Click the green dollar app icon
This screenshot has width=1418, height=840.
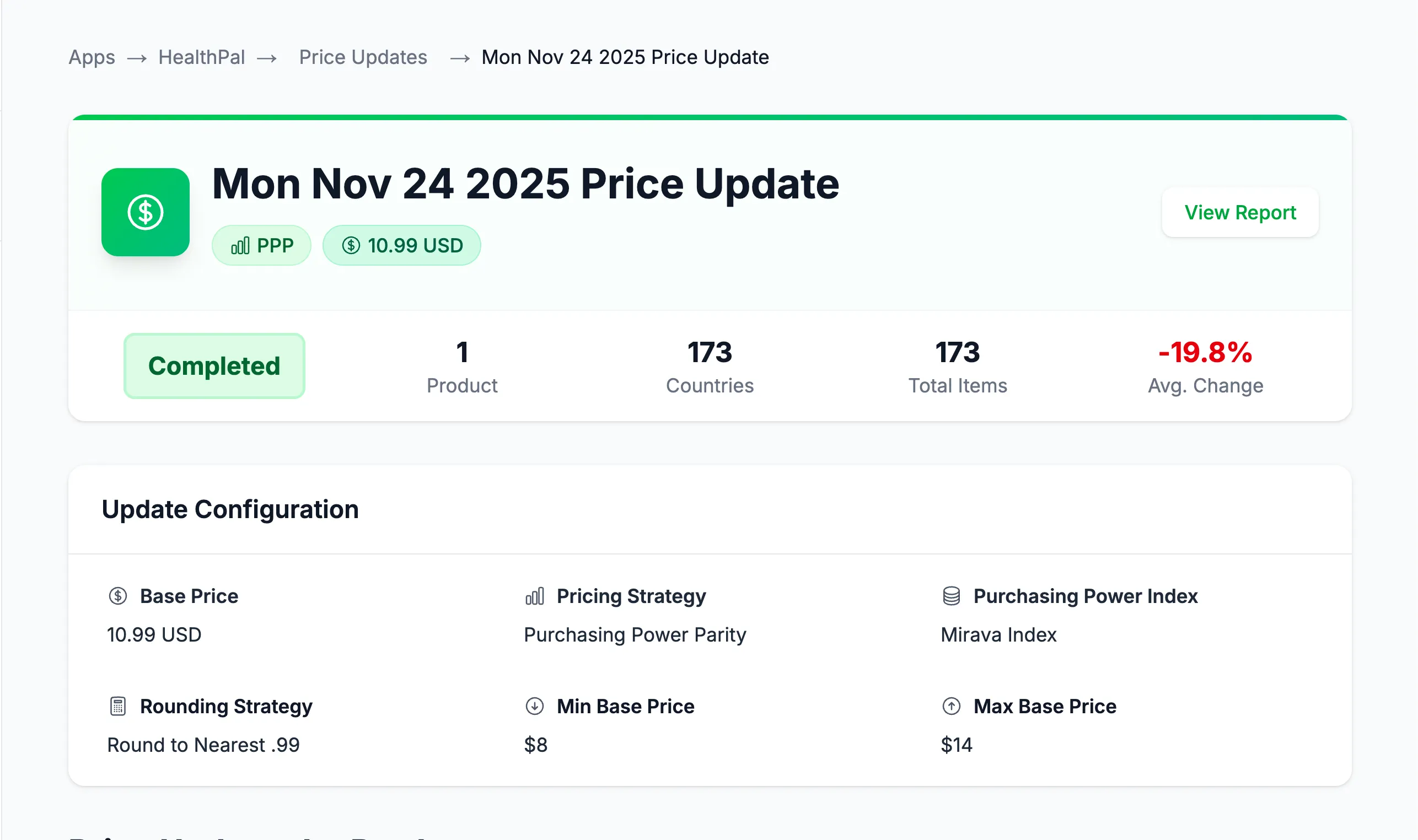tap(146, 212)
